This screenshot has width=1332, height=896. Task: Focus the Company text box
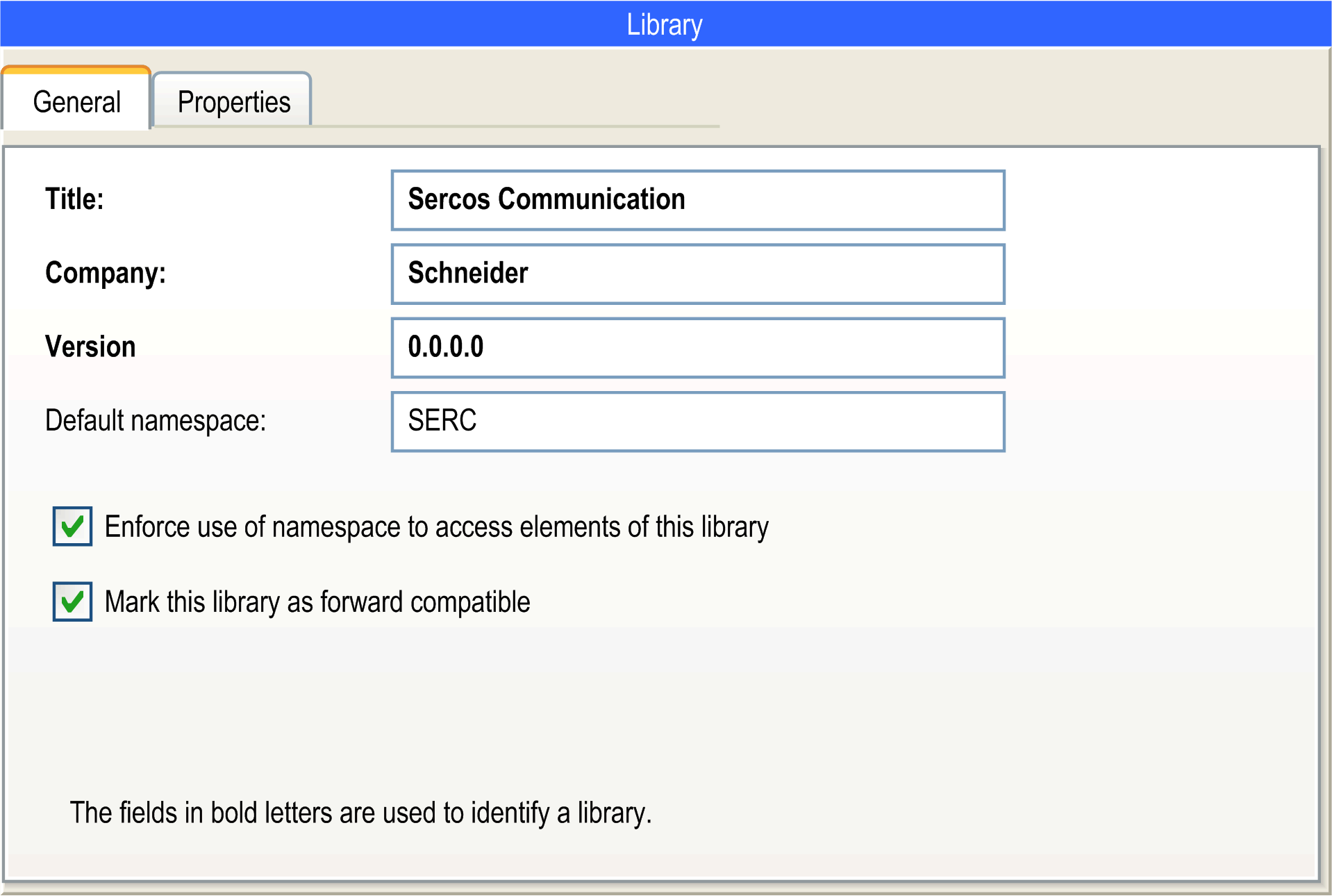[833, 274]
